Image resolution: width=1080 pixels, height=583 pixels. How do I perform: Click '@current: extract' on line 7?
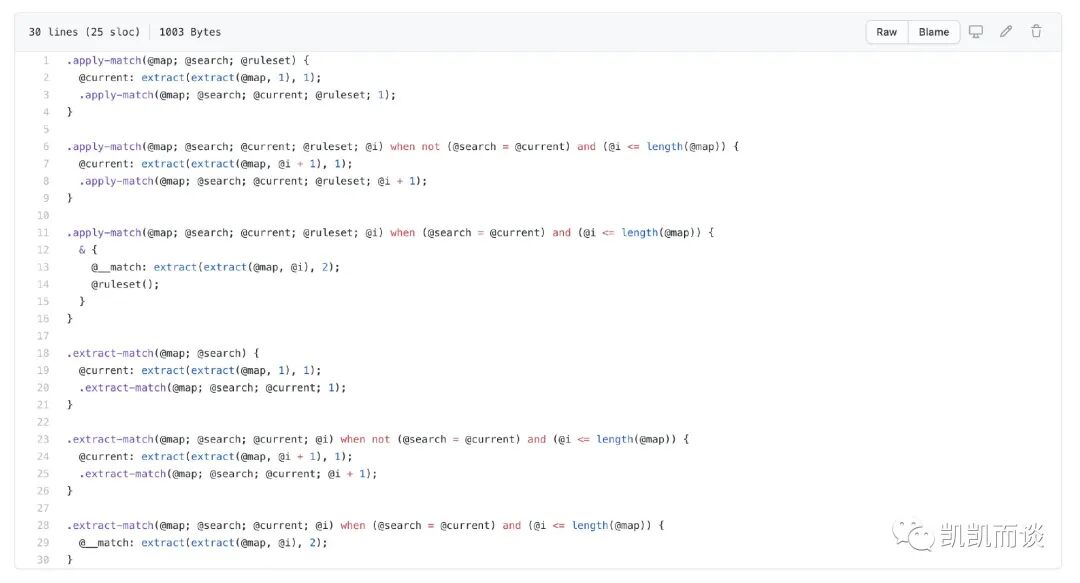click(x=131, y=164)
